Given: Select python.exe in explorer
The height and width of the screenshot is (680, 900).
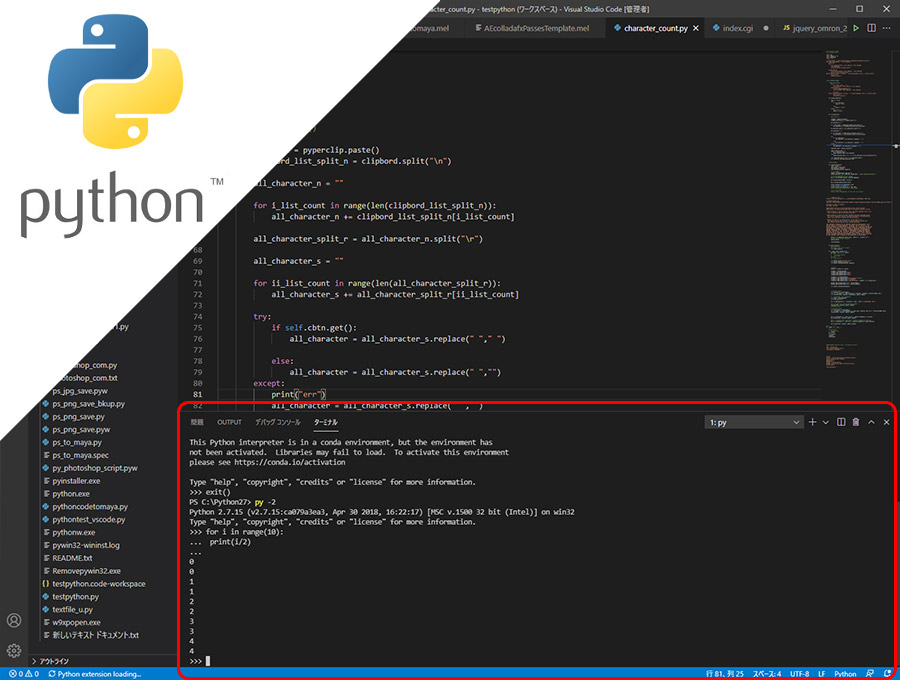Looking at the screenshot, I should (71, 494).
